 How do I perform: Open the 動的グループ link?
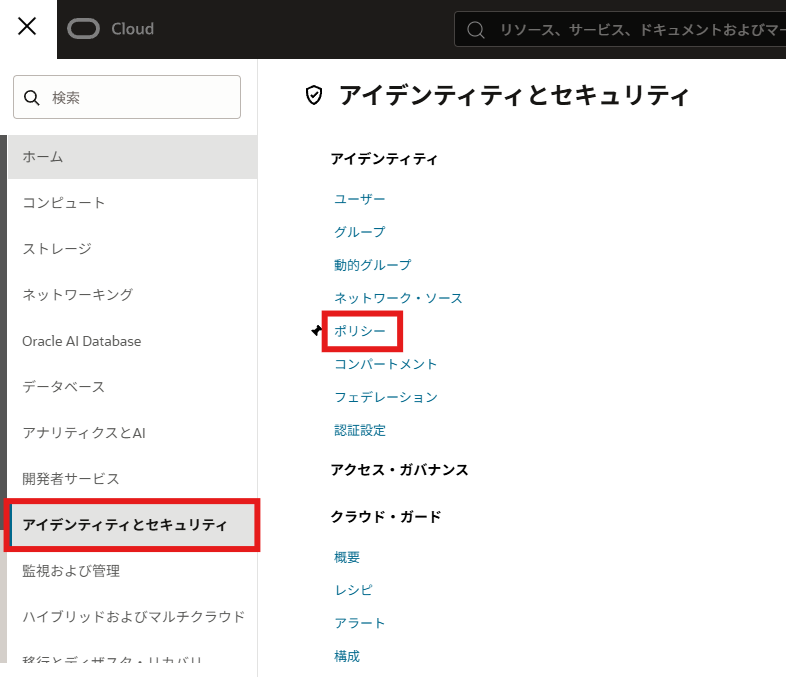pyautogui.click(x=372, y=265)
